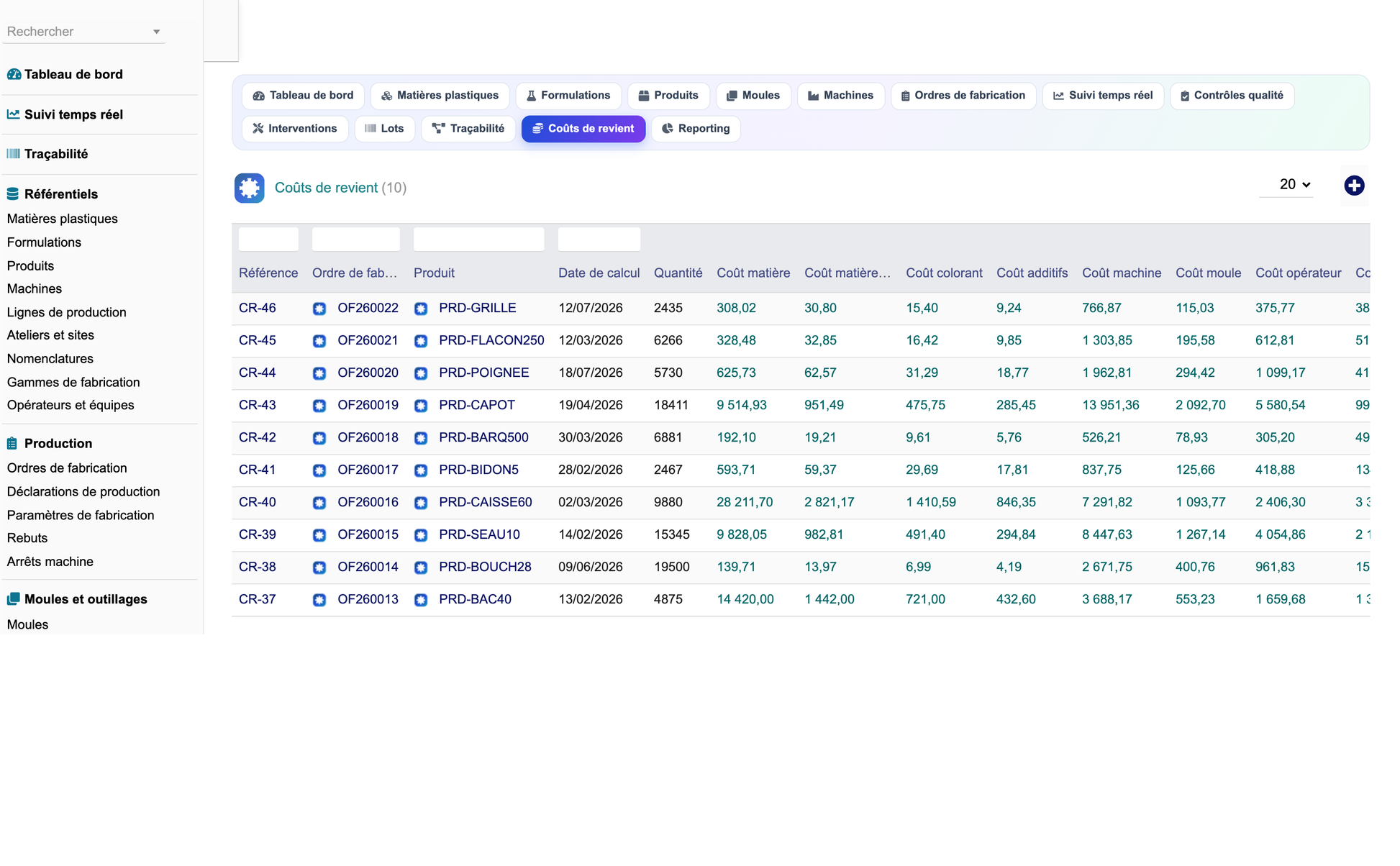This screenshot has width=1400, height=866.
Task: Click the Moules et outillages icon
Action: point(13,599)
